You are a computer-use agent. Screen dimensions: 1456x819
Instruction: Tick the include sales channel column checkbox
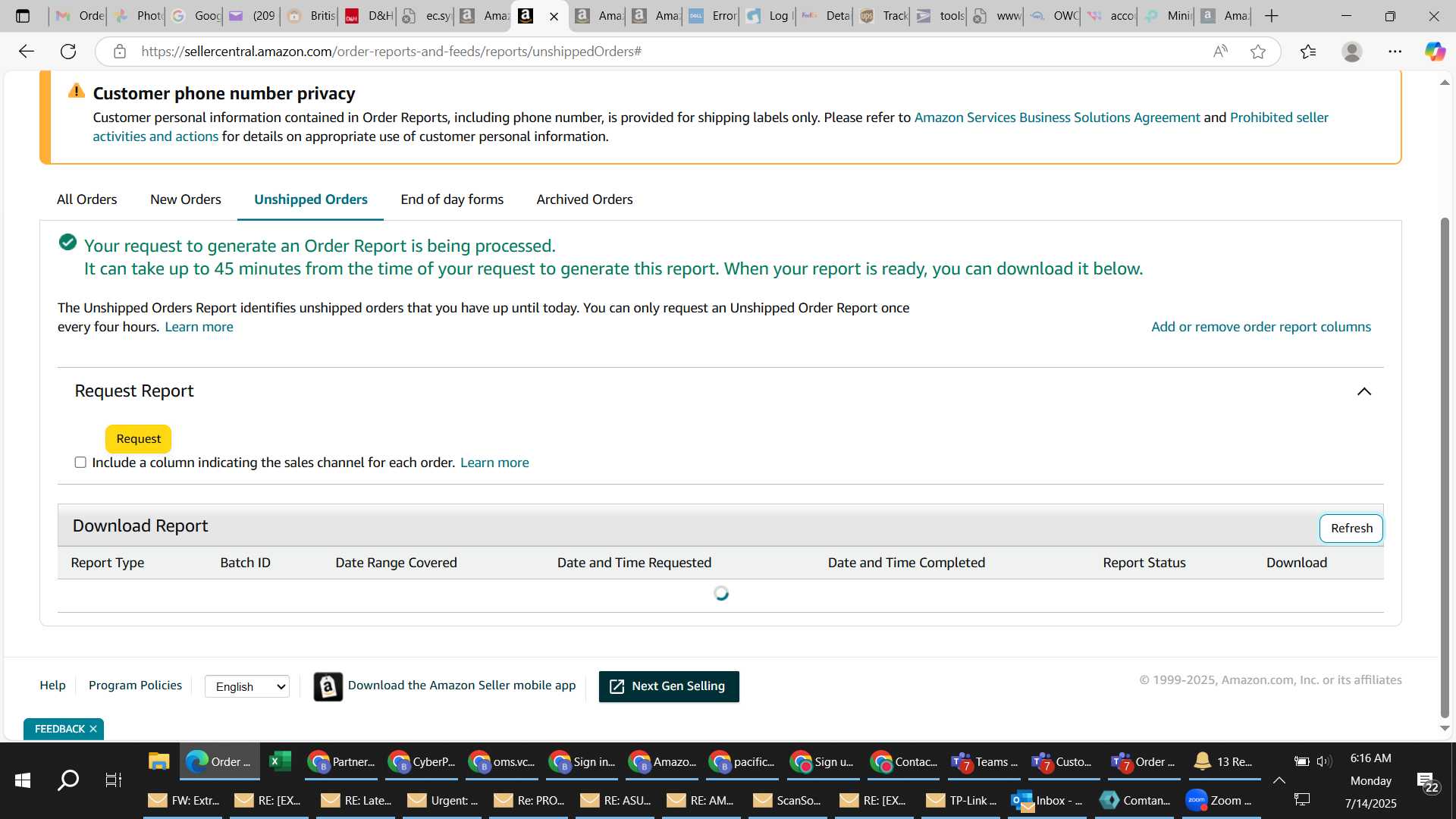80,463
